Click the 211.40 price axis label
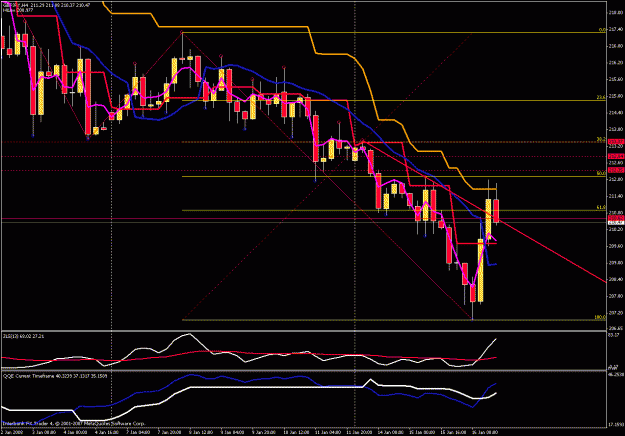Viewport: 625px width, 436px height. pyautogui.click(x=616, y=196)
